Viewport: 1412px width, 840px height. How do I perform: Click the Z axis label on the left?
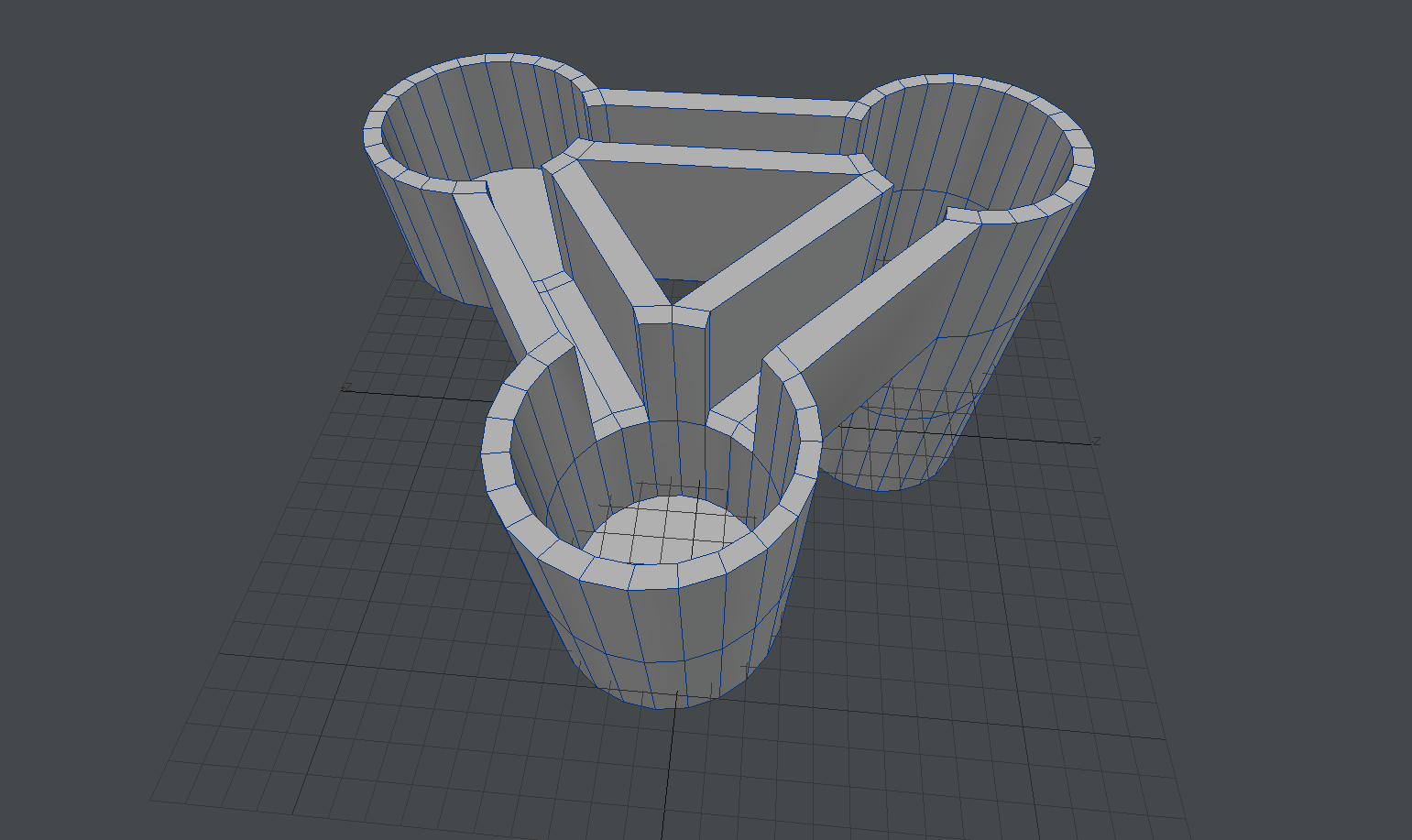click(x=346, y=387)
